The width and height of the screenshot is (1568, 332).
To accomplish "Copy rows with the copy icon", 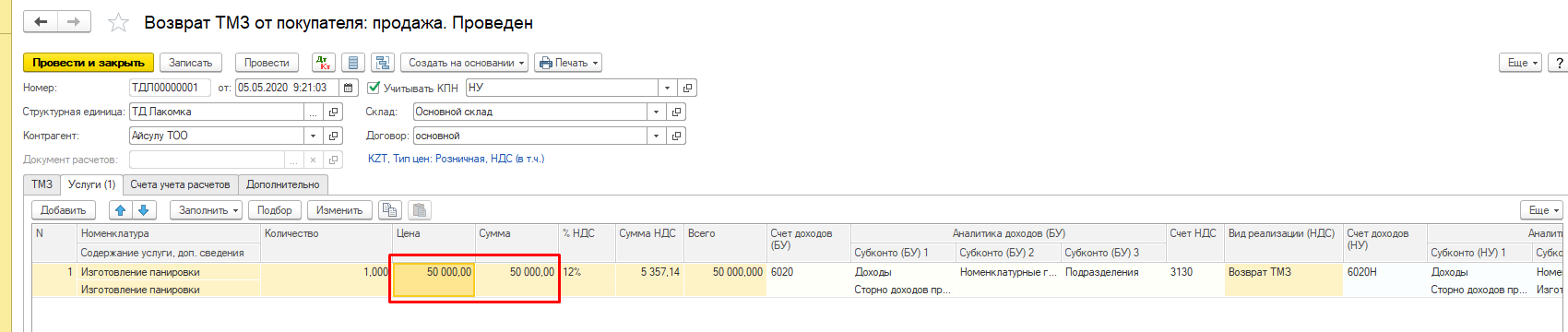I will point(390,210).
